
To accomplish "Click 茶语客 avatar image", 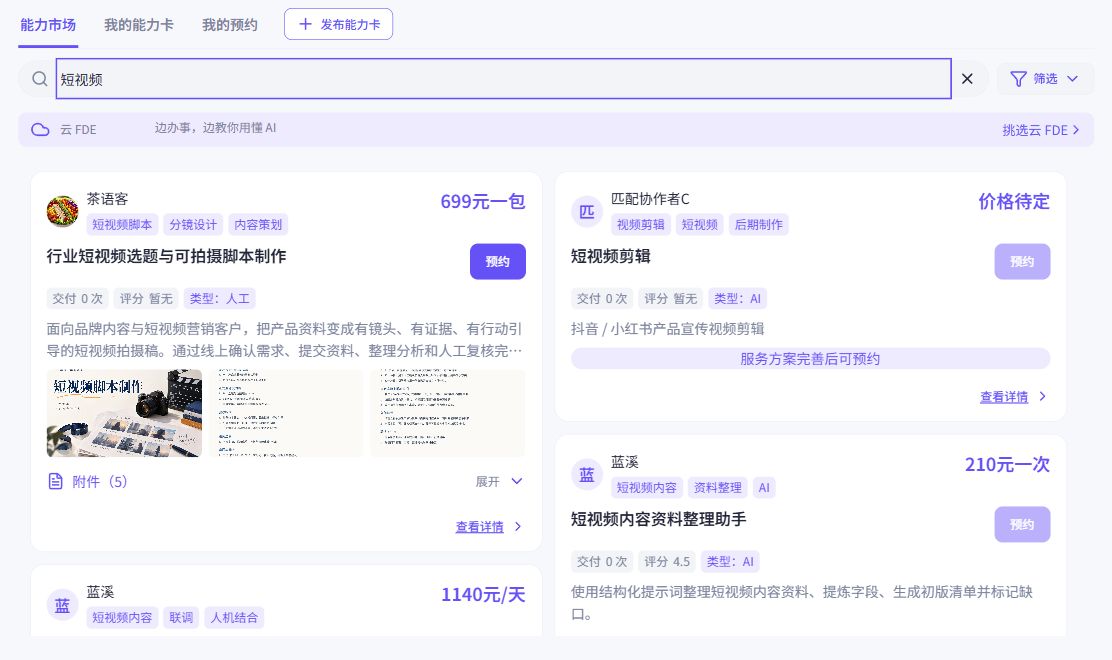I will tap(62, 211).
